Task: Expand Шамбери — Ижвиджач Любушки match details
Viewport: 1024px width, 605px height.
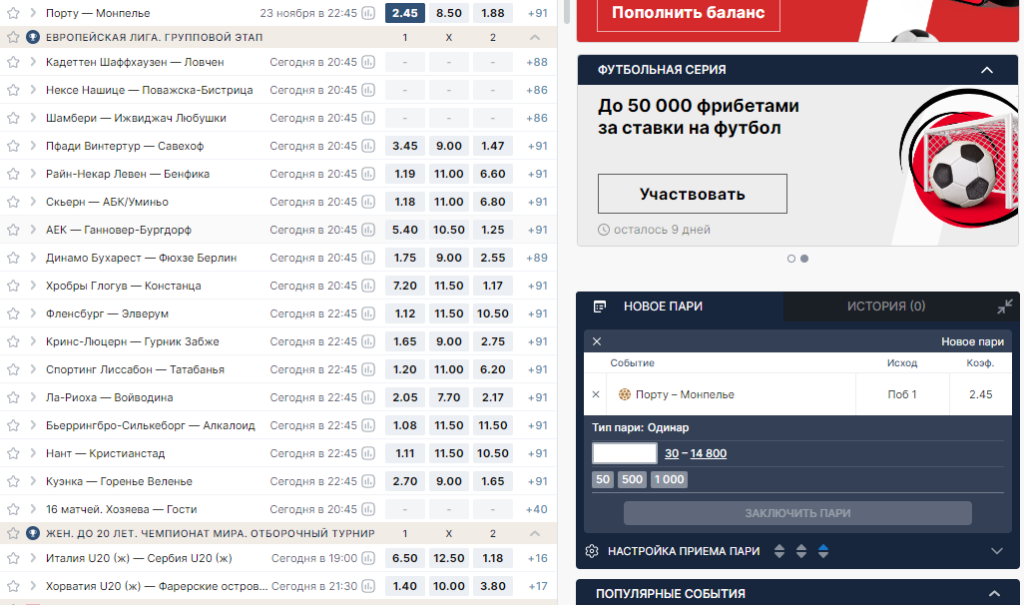Action: [33, 118]
